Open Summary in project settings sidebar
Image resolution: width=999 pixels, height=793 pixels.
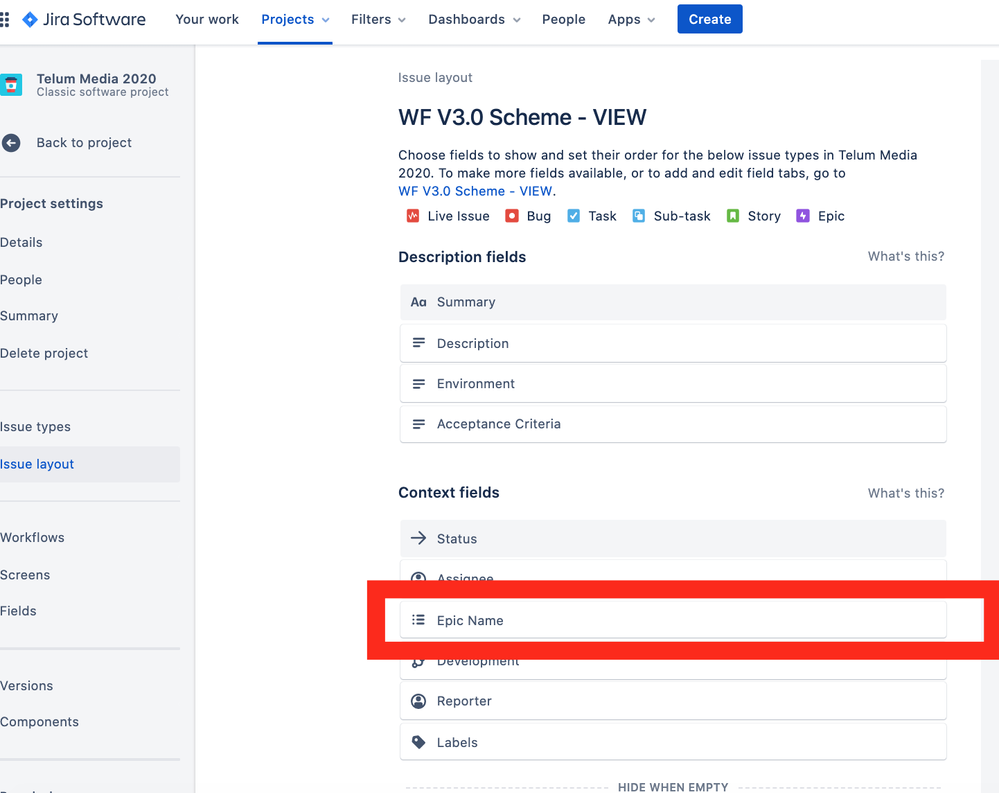(29, 316)
